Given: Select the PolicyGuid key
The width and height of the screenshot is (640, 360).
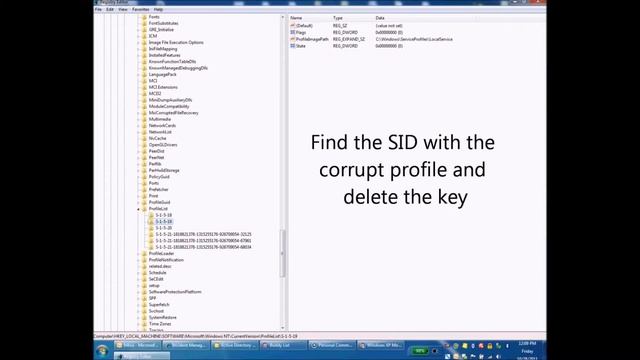Looking at the screenshot, I should coord(159,177).
